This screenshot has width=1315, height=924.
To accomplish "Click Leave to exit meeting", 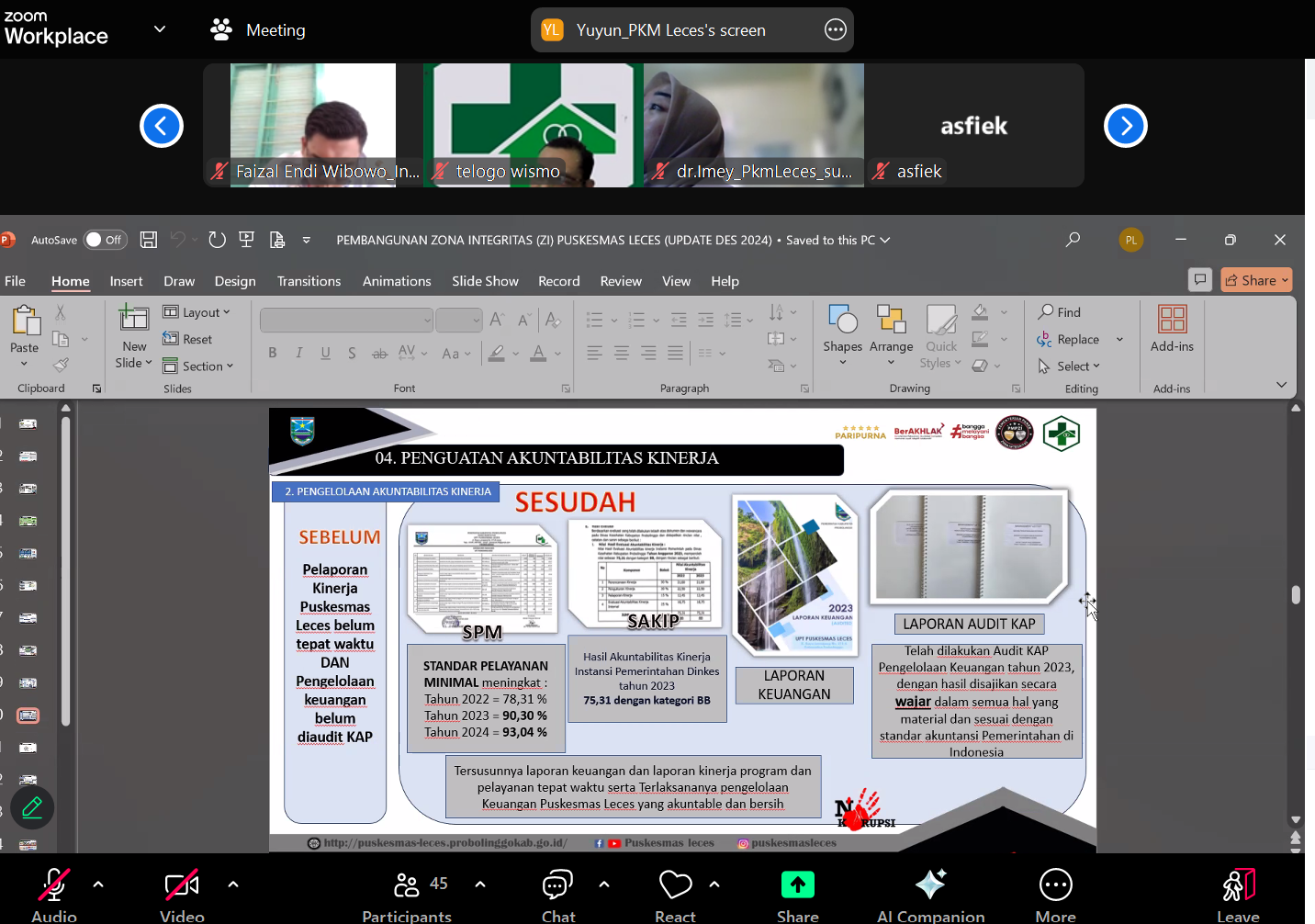I will [1238, 885].
